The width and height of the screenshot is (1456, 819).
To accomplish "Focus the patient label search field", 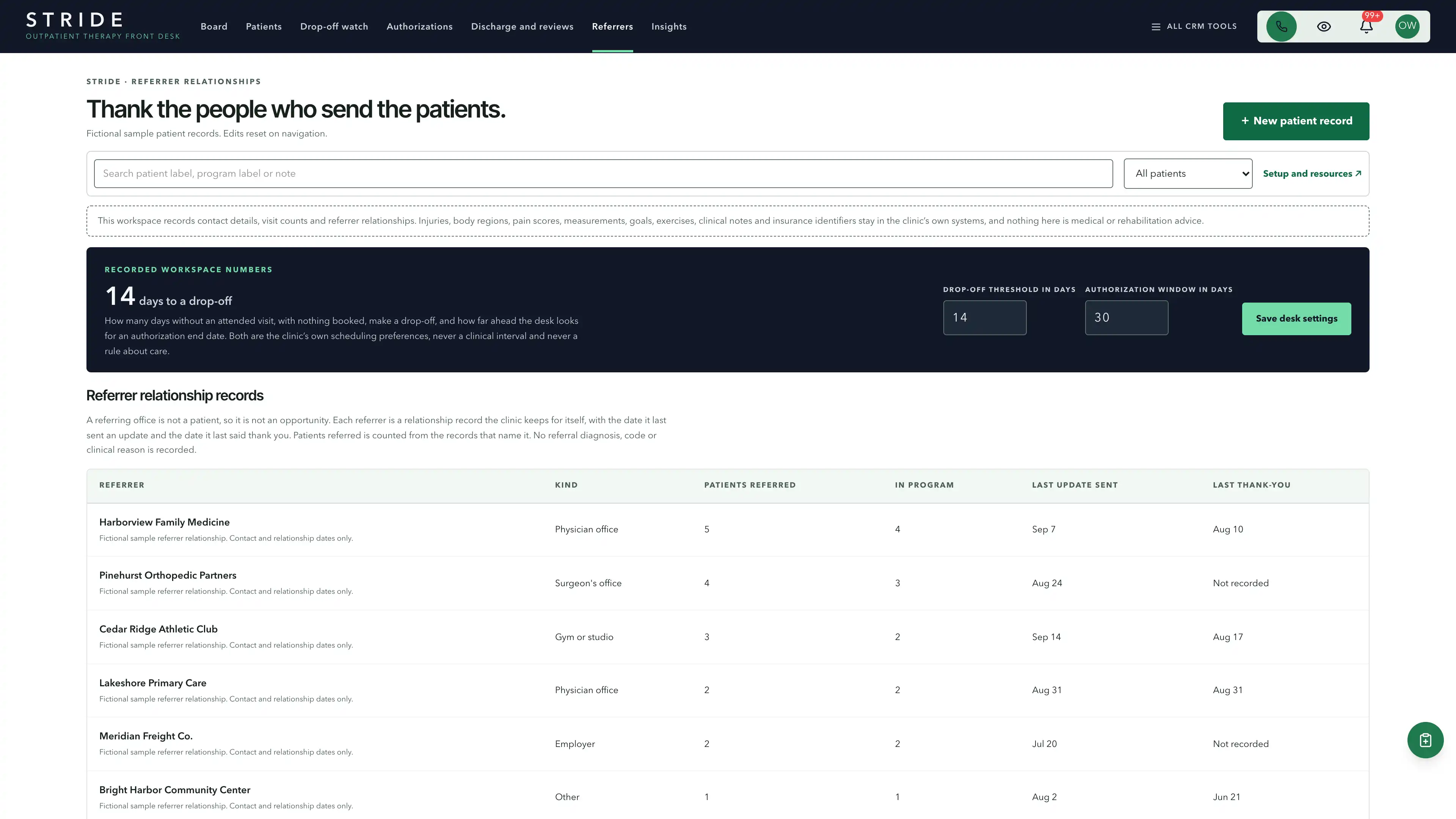I will click(x=603, y=174).
